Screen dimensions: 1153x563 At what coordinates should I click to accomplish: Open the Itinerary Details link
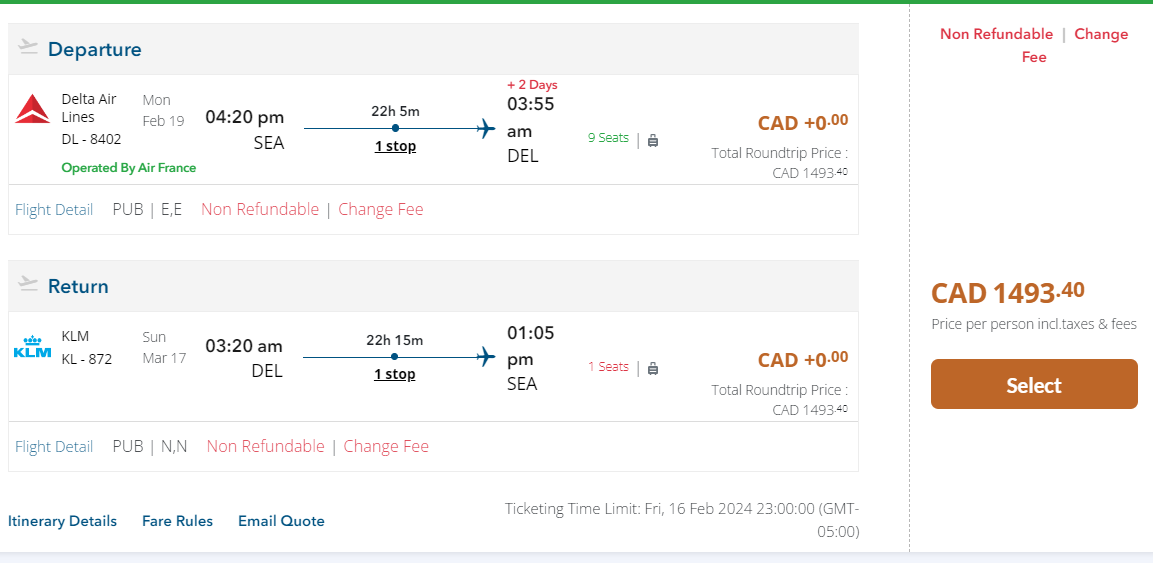coord(62,521)
